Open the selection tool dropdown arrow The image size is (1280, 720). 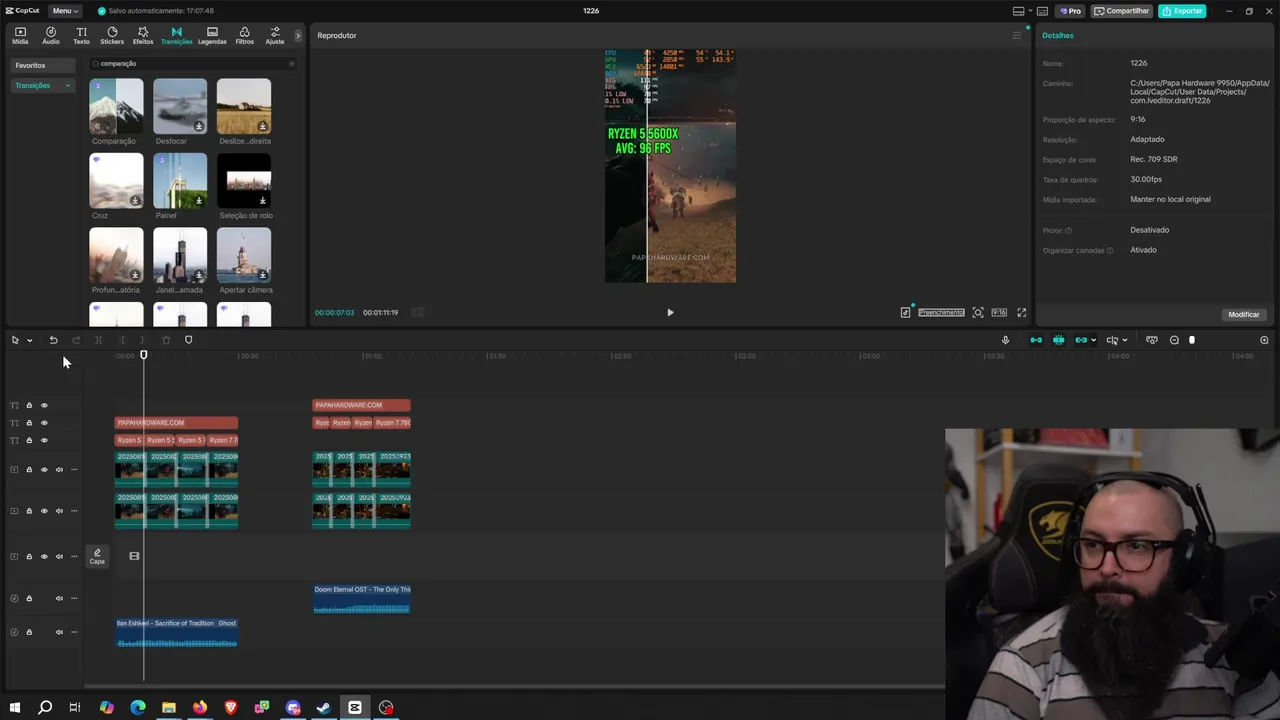click(30, 340)
